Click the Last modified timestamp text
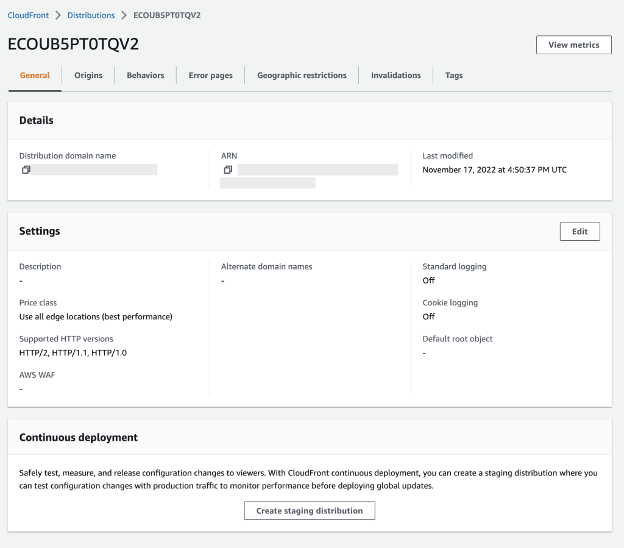Image resolution: width=624 pixels, height=548 pixels. [x=494, y=170]
